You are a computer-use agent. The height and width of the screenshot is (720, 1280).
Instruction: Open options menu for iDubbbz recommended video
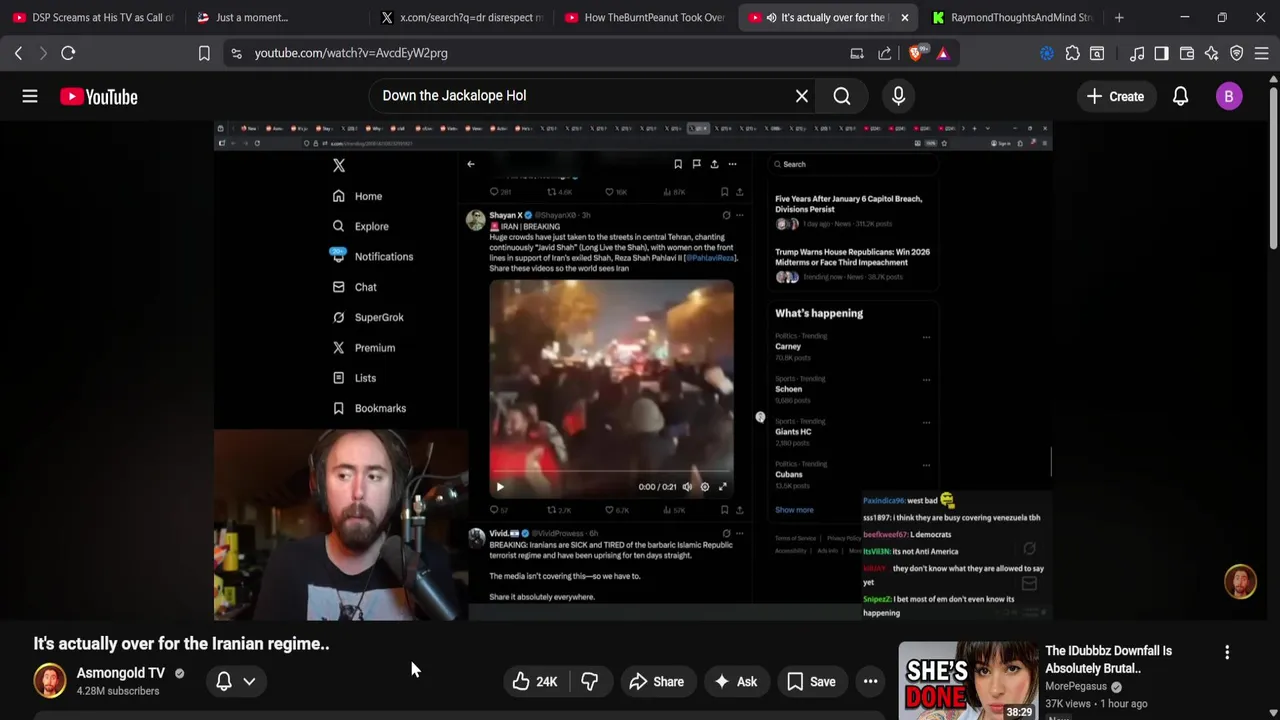(1227, 652)
